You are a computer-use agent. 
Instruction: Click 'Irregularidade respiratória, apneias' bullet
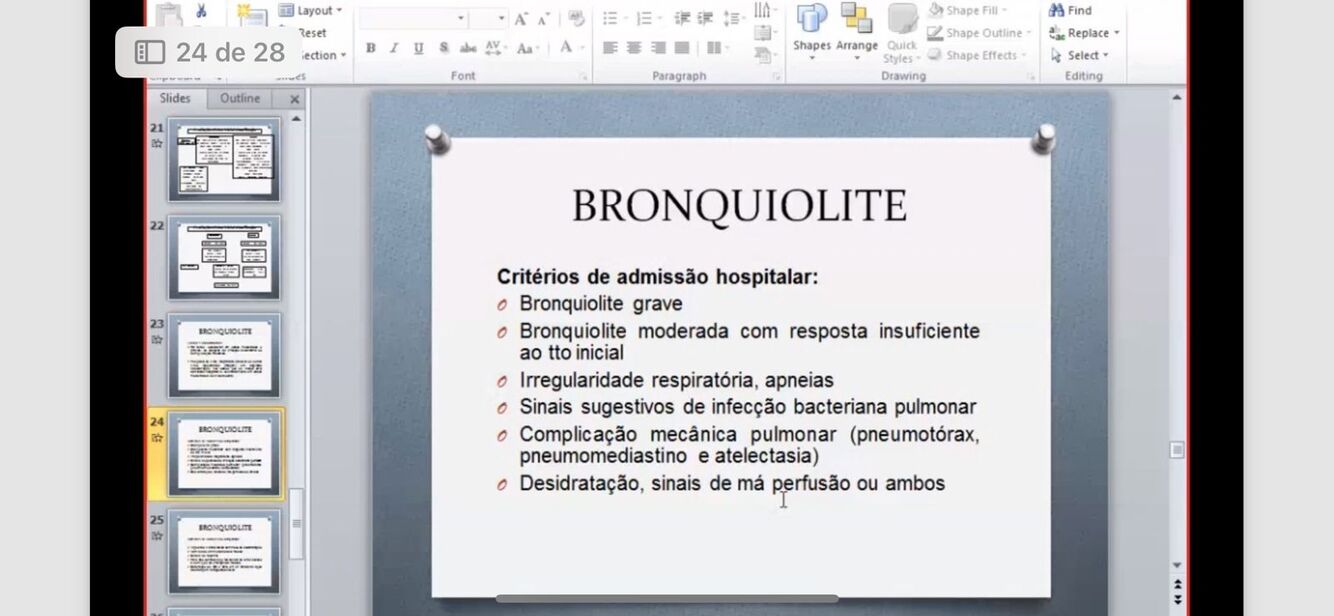(676, 380)
